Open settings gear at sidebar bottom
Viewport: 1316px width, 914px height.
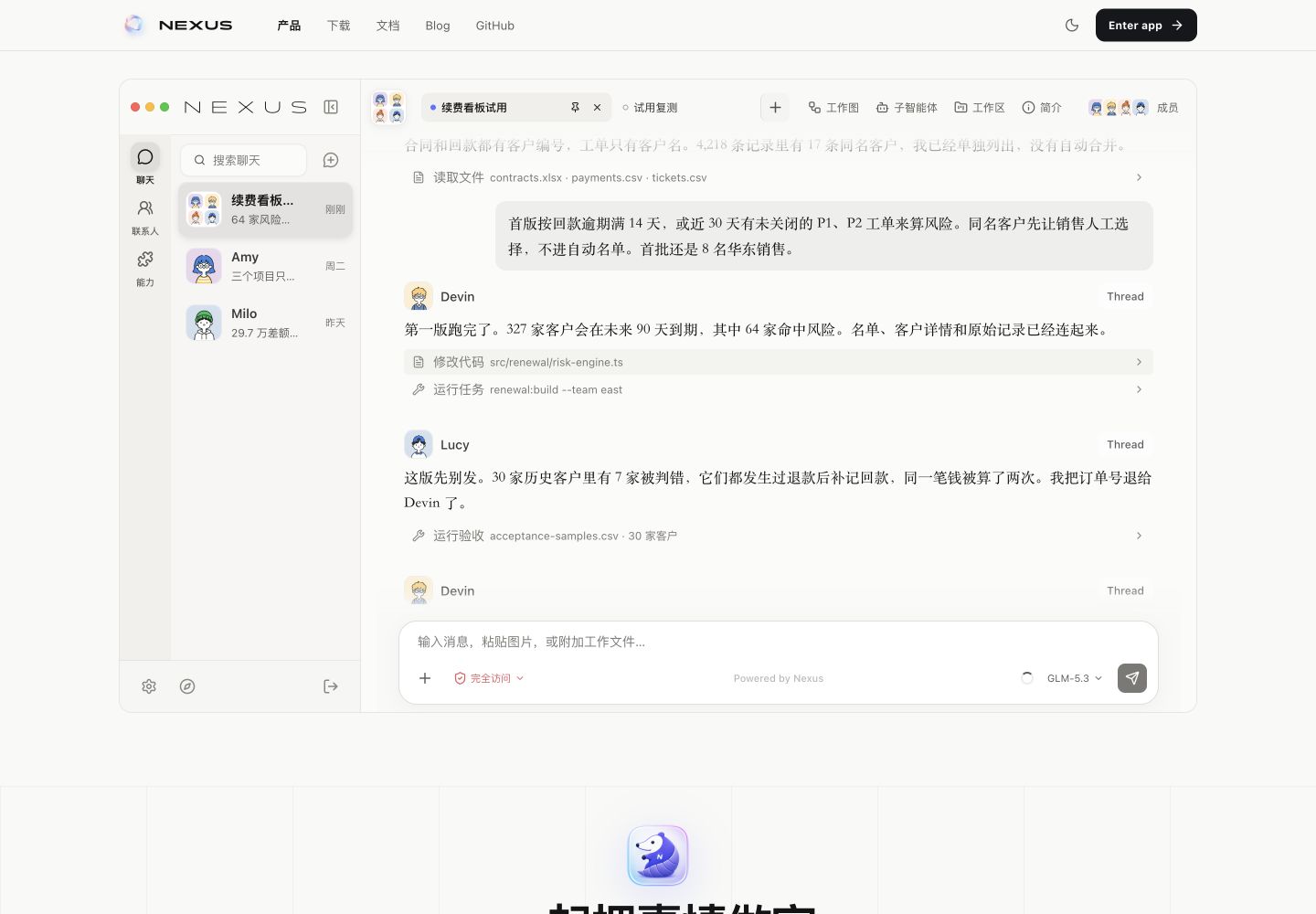(x=149, y=686)
